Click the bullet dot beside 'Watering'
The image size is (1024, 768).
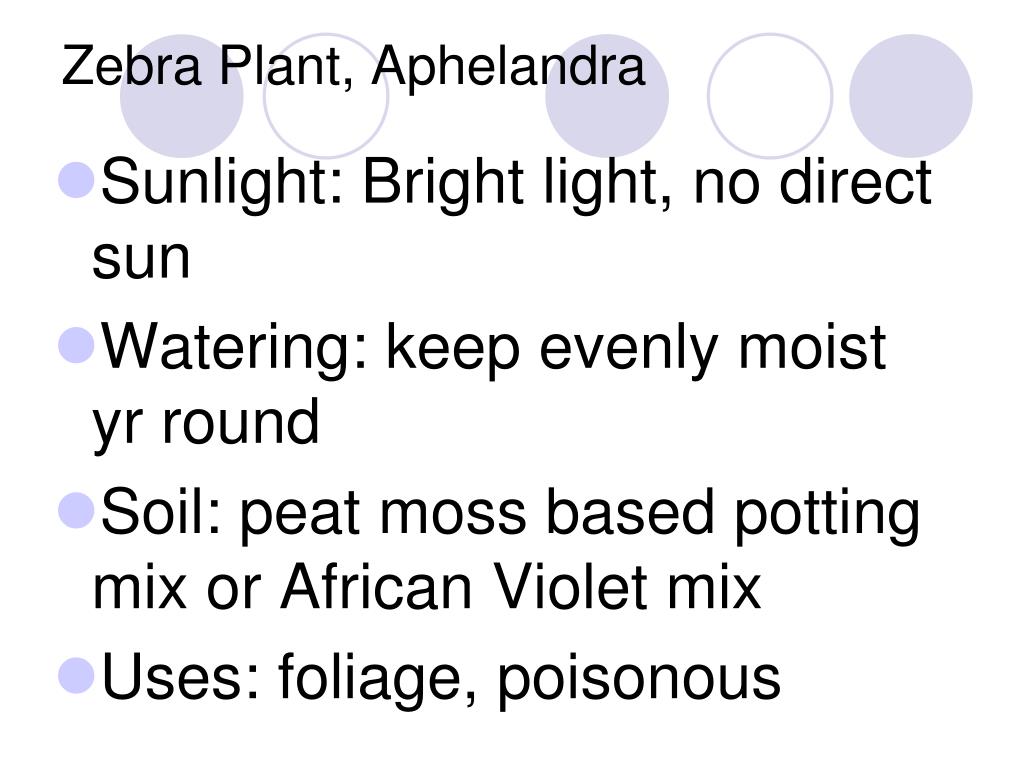coord(76,345)
